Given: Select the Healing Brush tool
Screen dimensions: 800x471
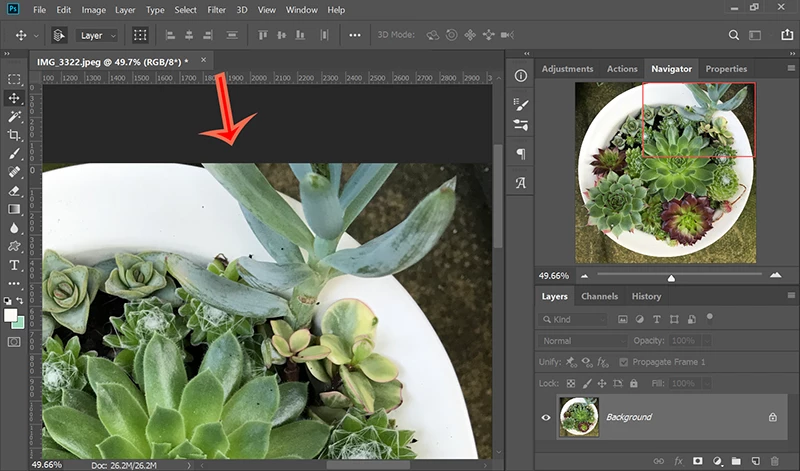Looking at the screenshot, I should (14, 172).
